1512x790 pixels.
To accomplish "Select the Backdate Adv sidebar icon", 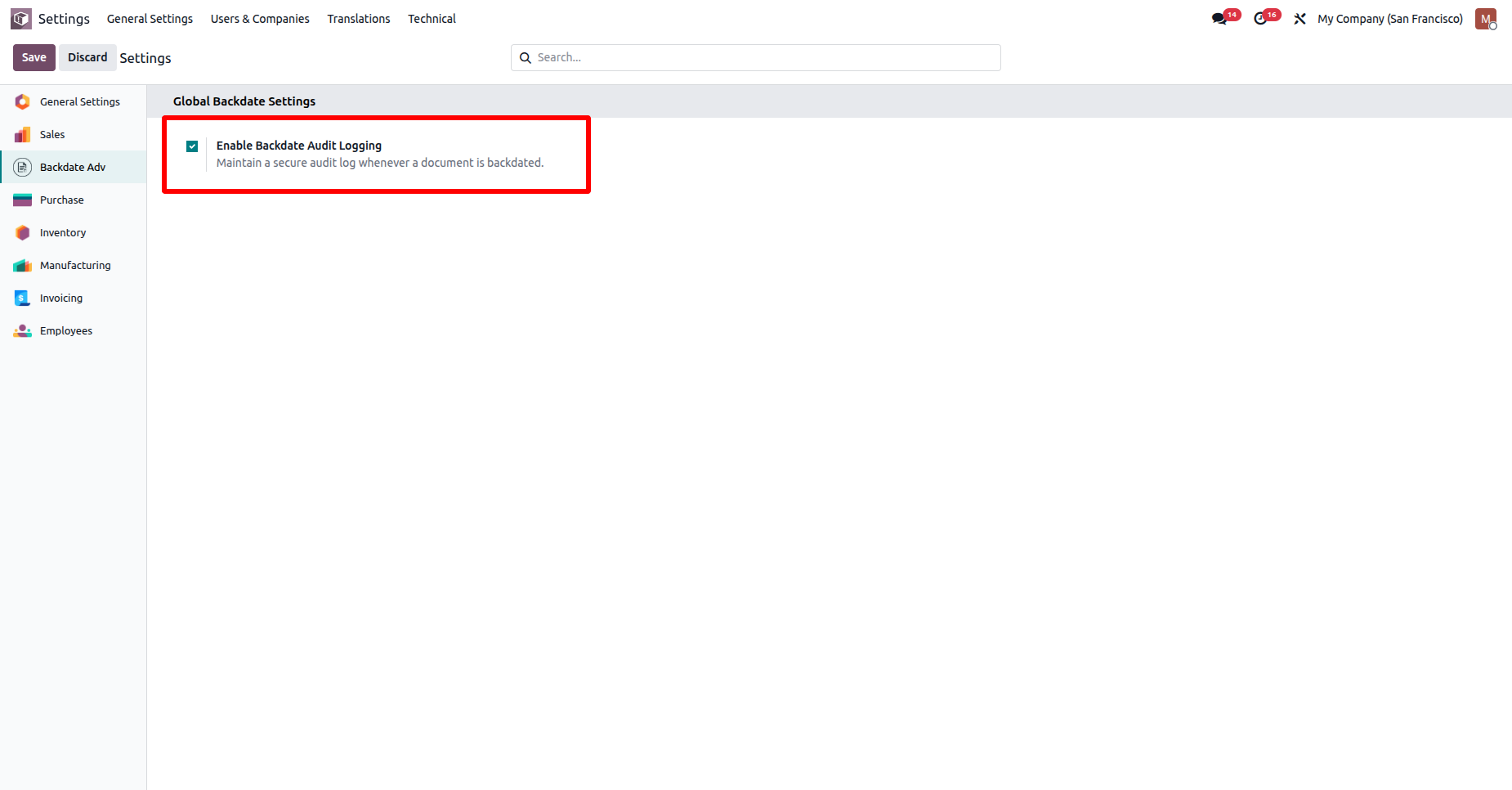I will [x=23, y=167].
